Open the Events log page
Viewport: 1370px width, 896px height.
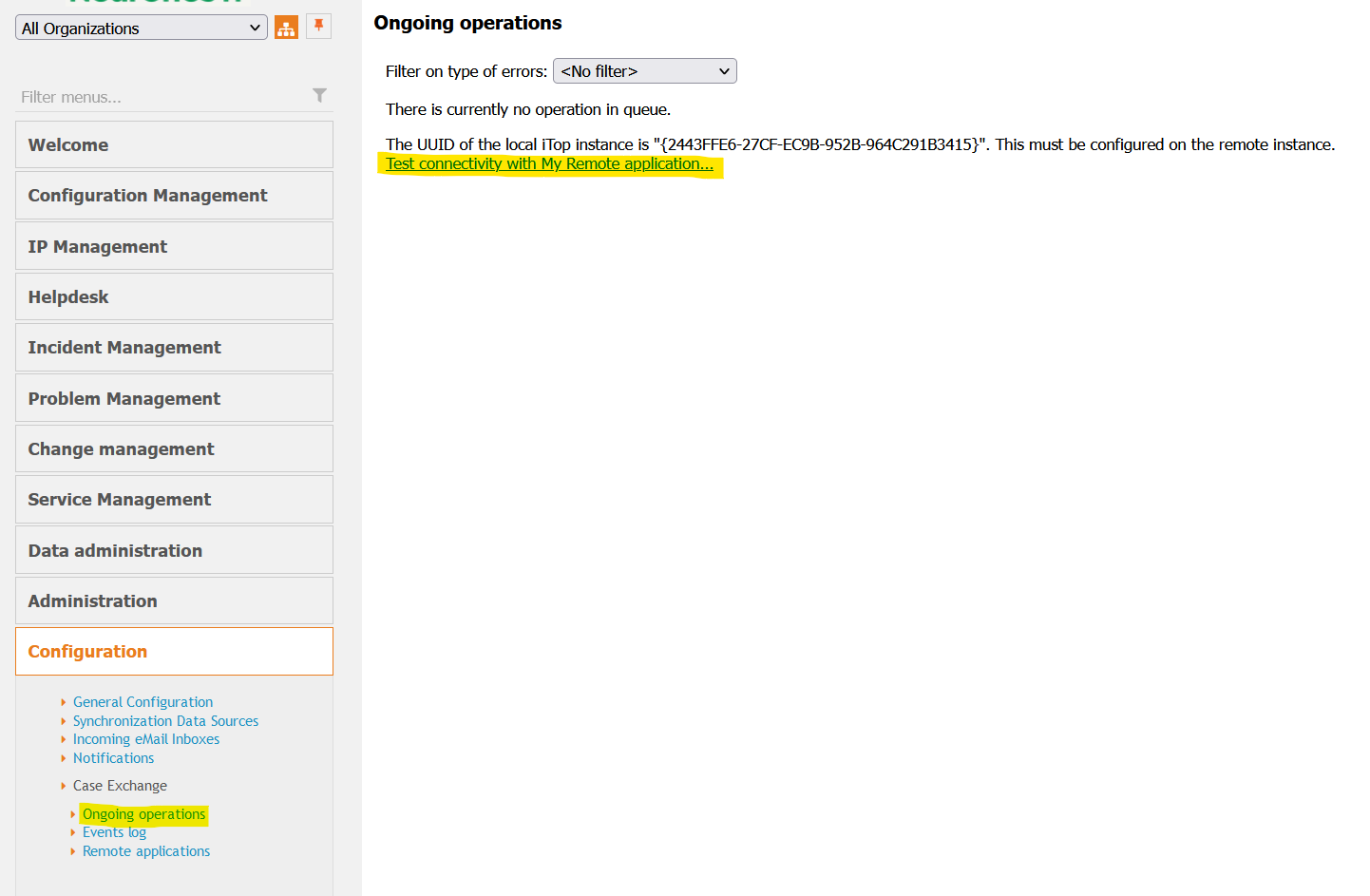click(114, 832)
